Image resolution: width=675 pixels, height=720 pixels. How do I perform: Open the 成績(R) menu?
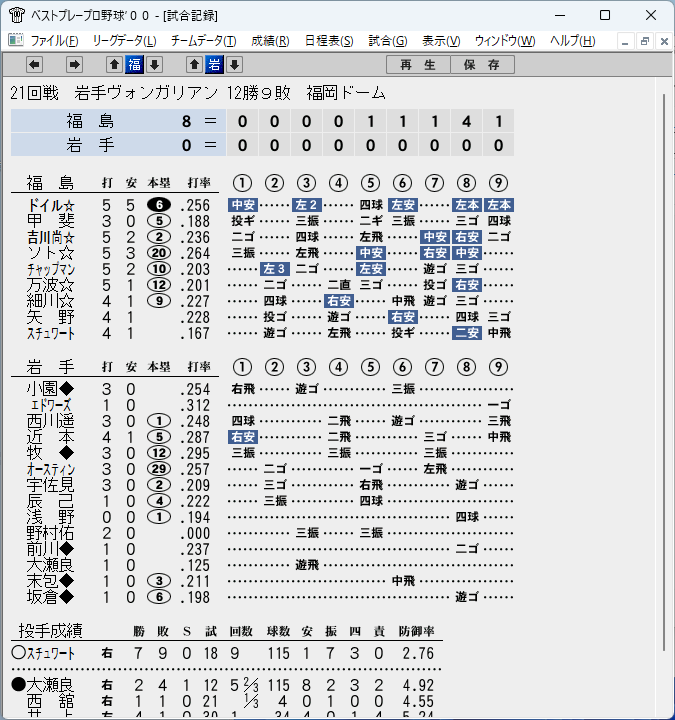click(x=270, y=41)
